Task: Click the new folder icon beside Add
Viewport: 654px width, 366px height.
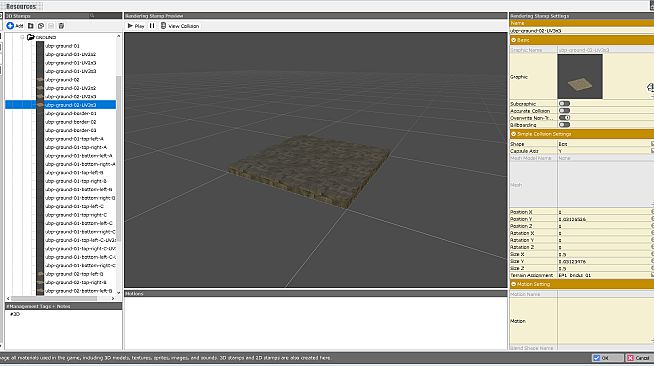Action: click(x=30, y=26)
